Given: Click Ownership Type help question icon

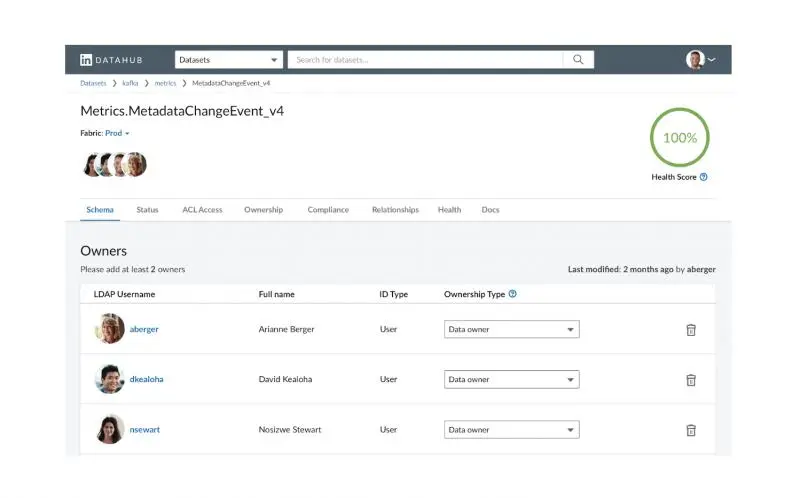Looking at the screenshot, I should [513, 294].
